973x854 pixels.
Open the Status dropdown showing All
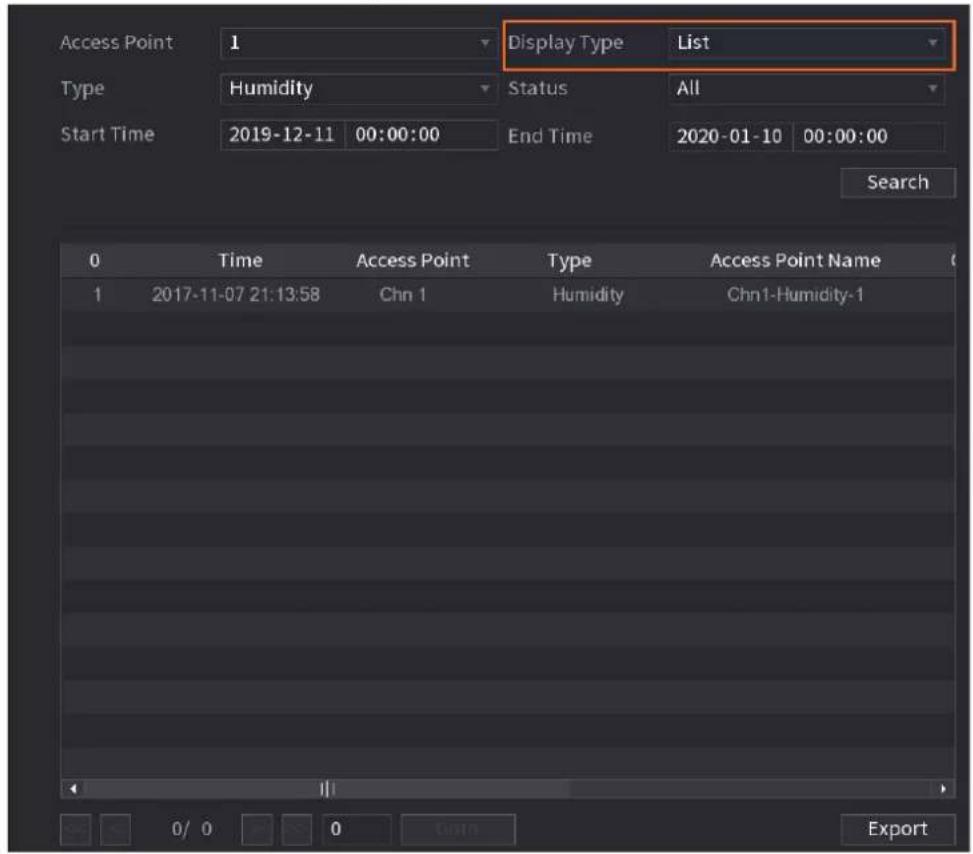click(x=806, y=89)
